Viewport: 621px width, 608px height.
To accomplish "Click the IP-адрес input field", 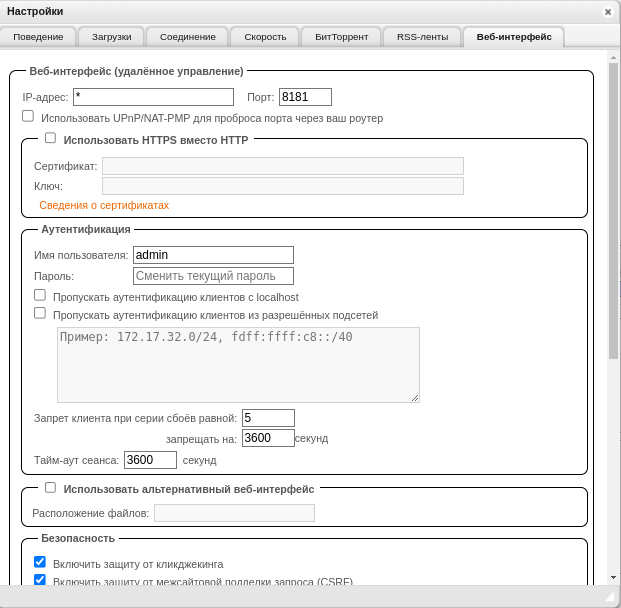I will click(153, 97).
